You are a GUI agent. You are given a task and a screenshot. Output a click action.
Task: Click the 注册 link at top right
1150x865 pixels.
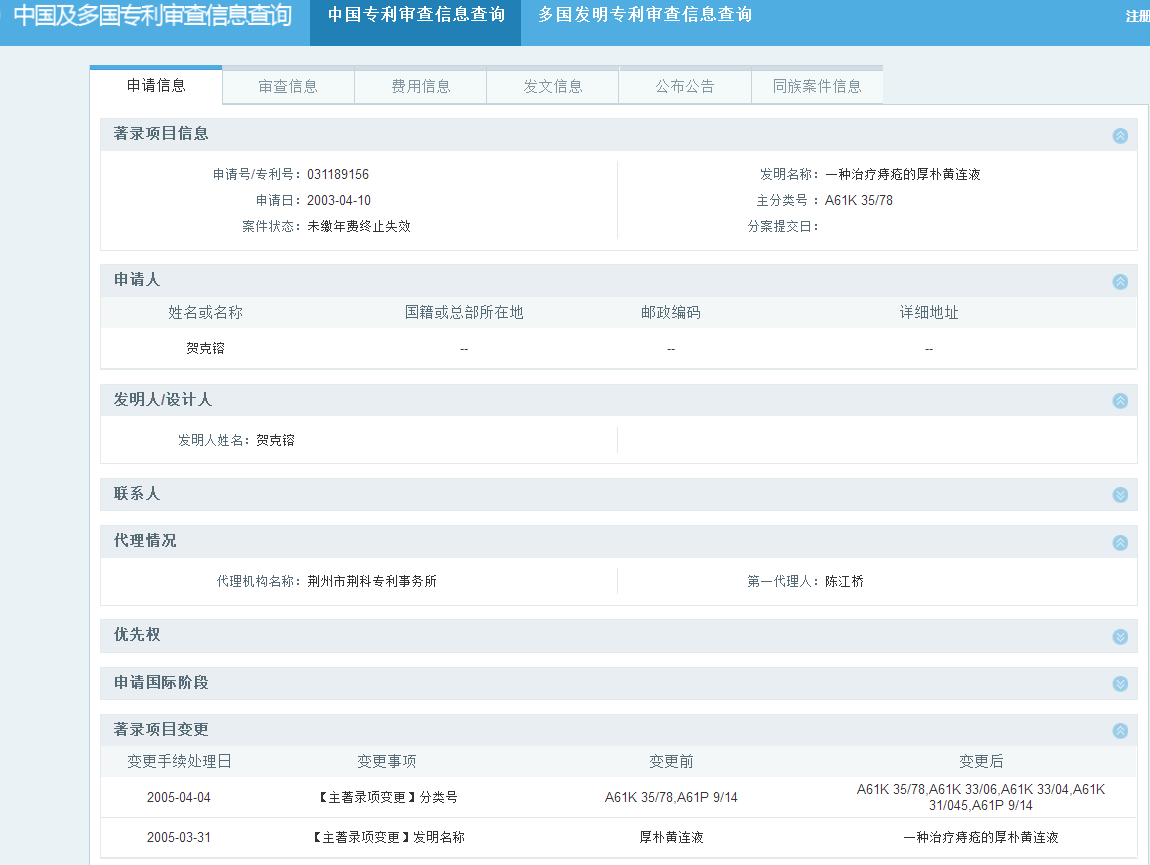pyautogui.click(x=1137, y=16)
